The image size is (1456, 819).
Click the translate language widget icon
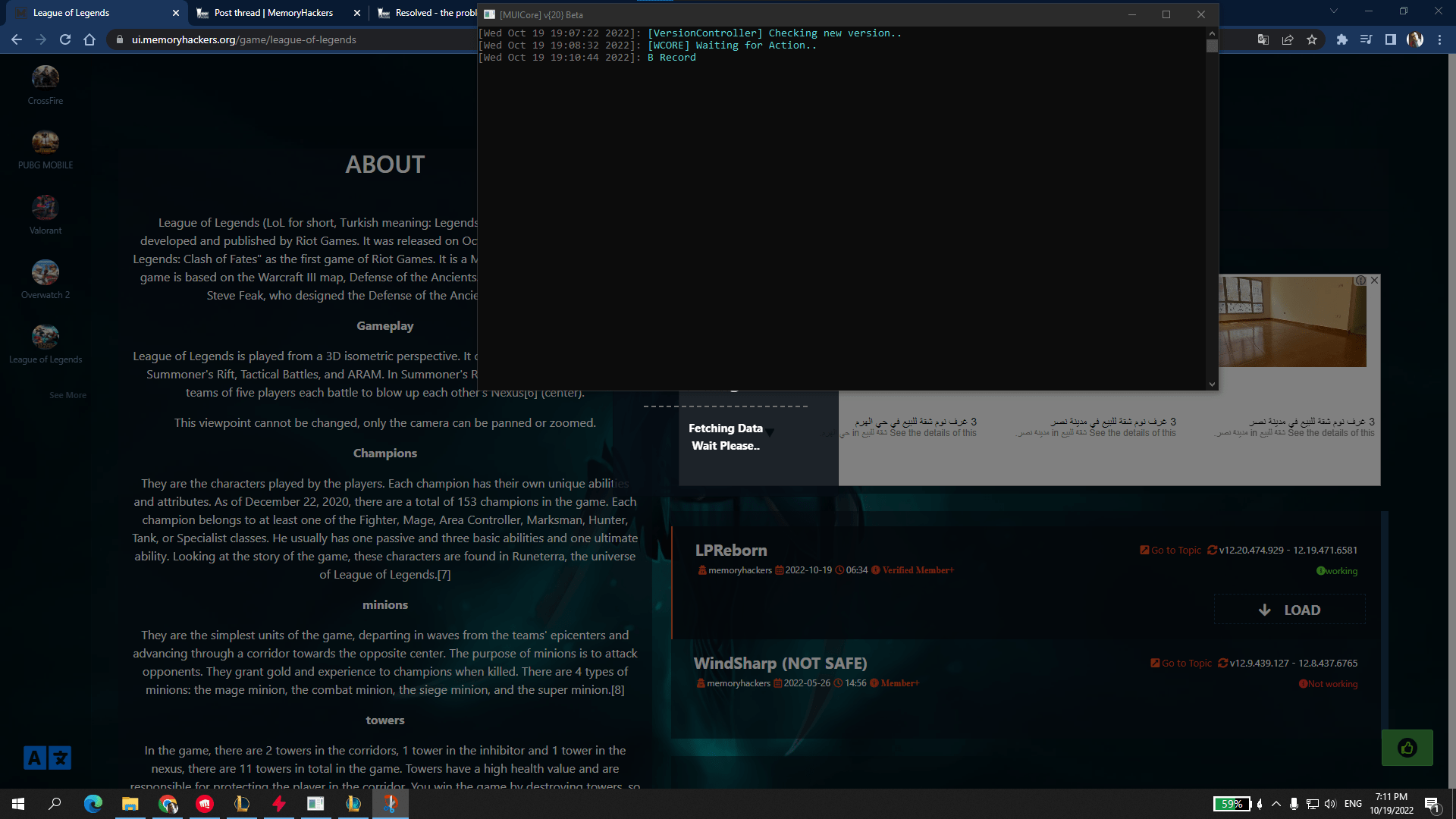click(x=47, y=758)
